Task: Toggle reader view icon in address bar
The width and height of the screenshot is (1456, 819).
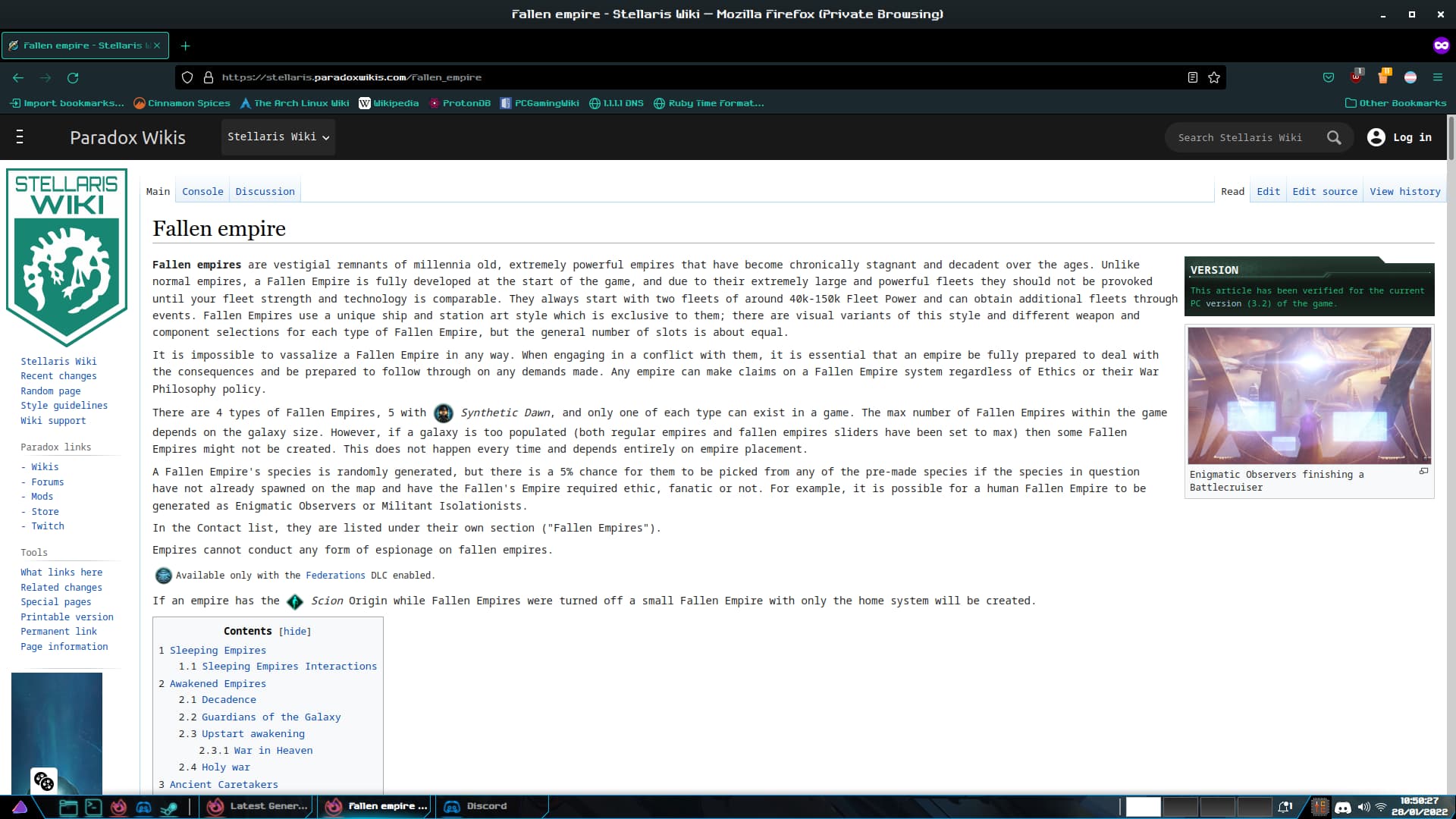Action: coord(1193,77)
